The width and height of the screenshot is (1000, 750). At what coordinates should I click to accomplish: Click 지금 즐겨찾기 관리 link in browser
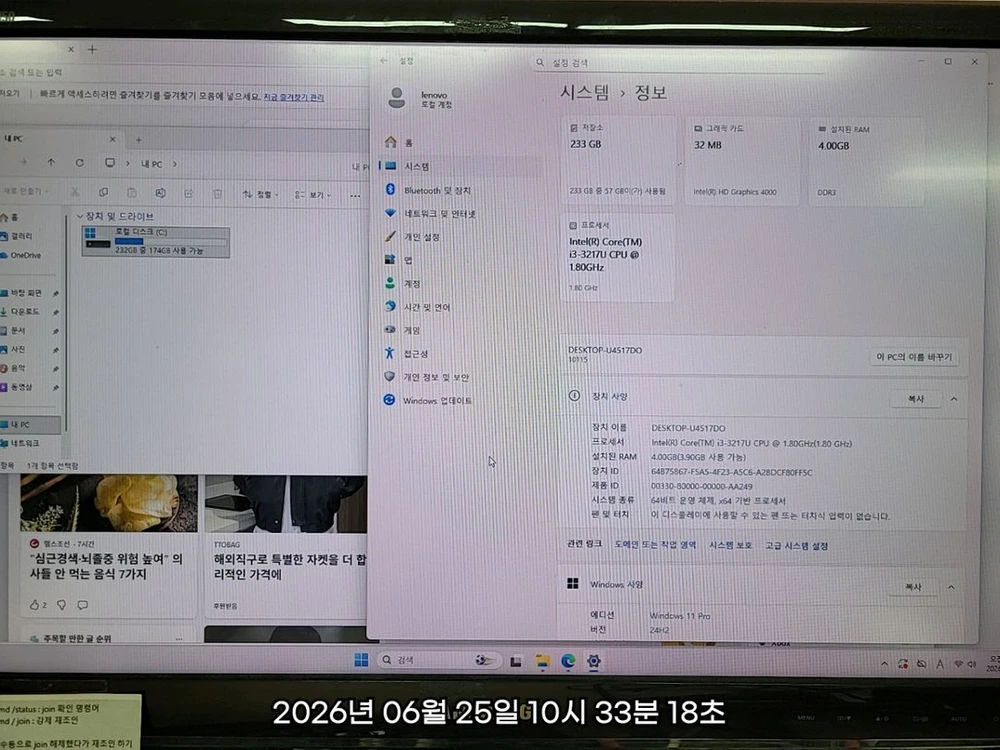point(293,97)
